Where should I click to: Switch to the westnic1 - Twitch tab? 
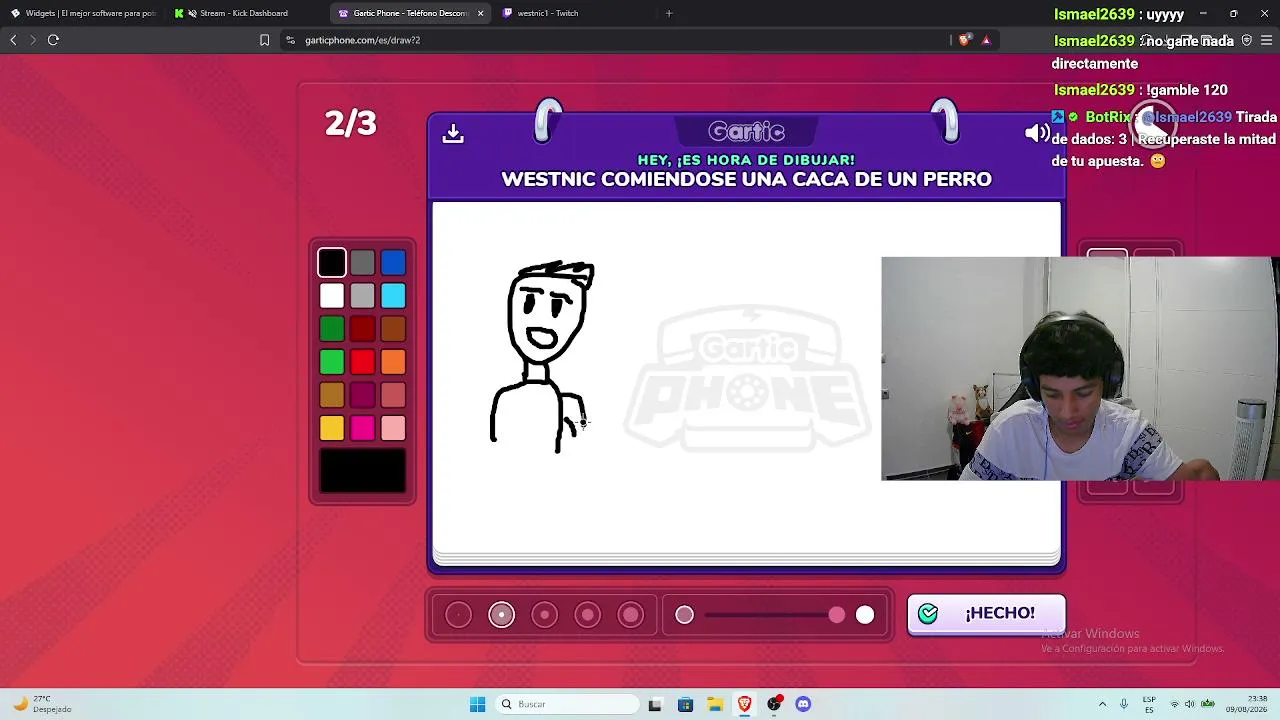[575, 13]
